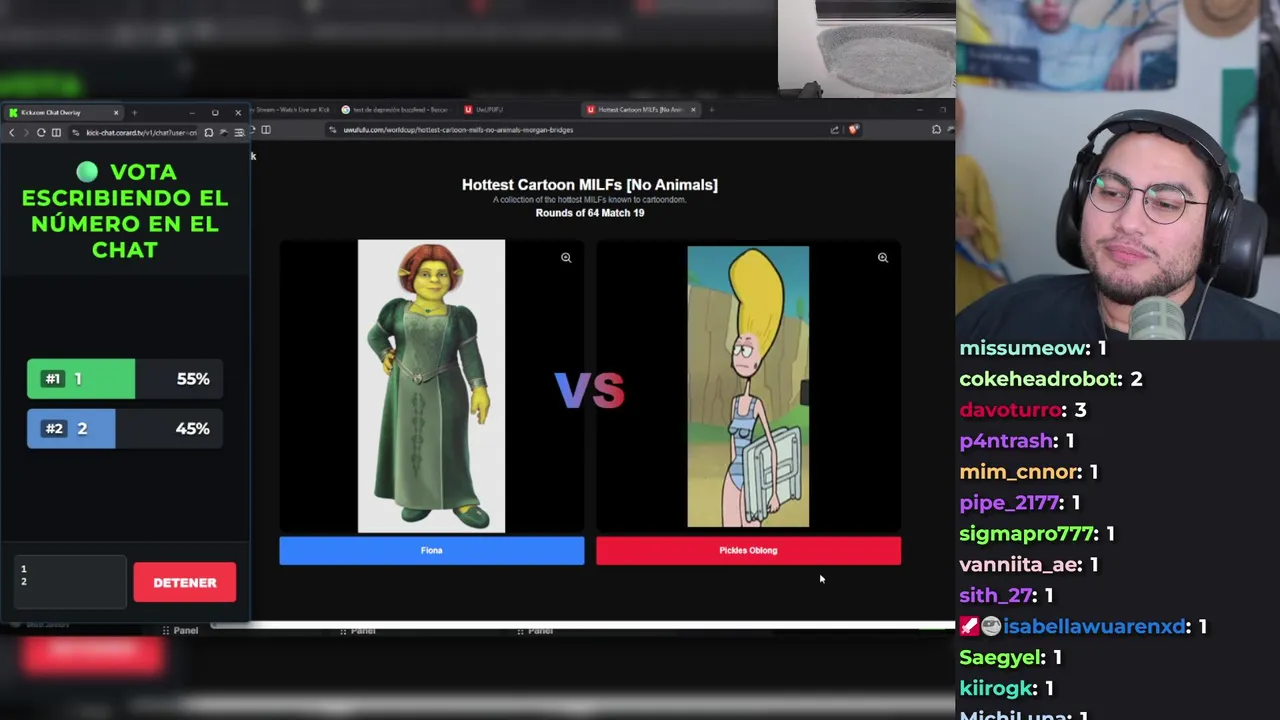Switch to the UwUFUFU tab
Screen dimensions: 1280x720
pyautogui.click(x=490, y=109)
